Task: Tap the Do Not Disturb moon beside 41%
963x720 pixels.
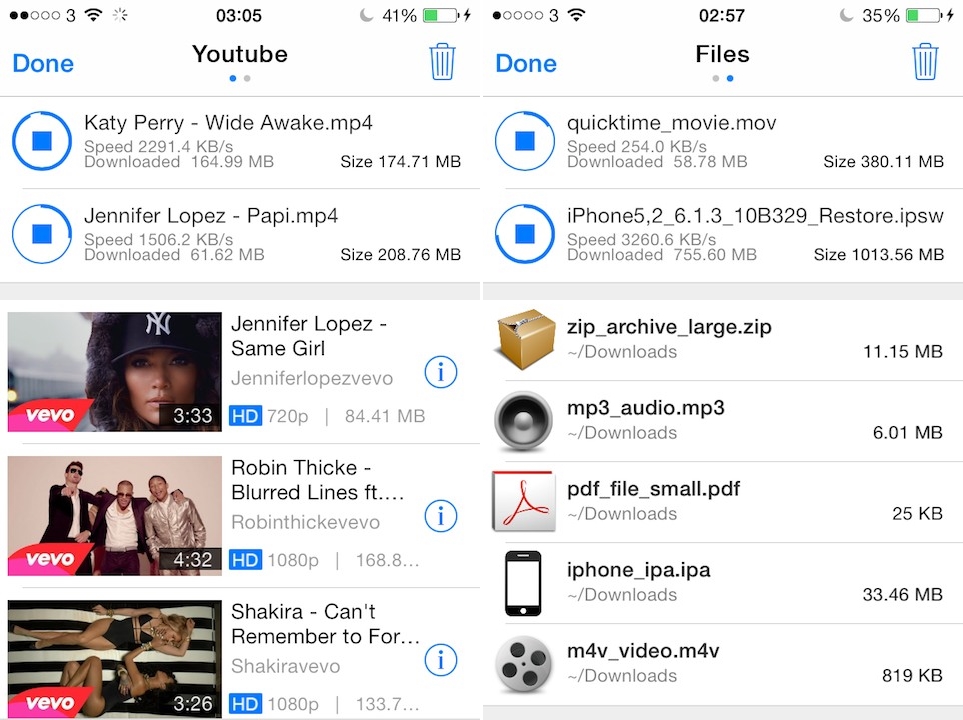Action: coord(367,15)
